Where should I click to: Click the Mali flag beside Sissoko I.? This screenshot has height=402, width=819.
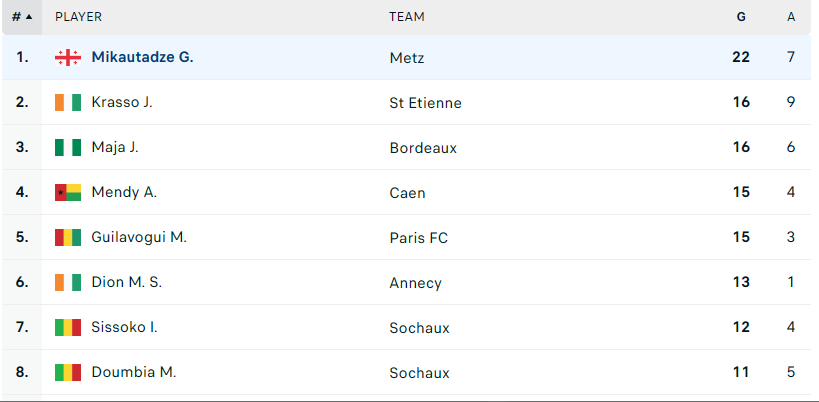click(68, 327)
